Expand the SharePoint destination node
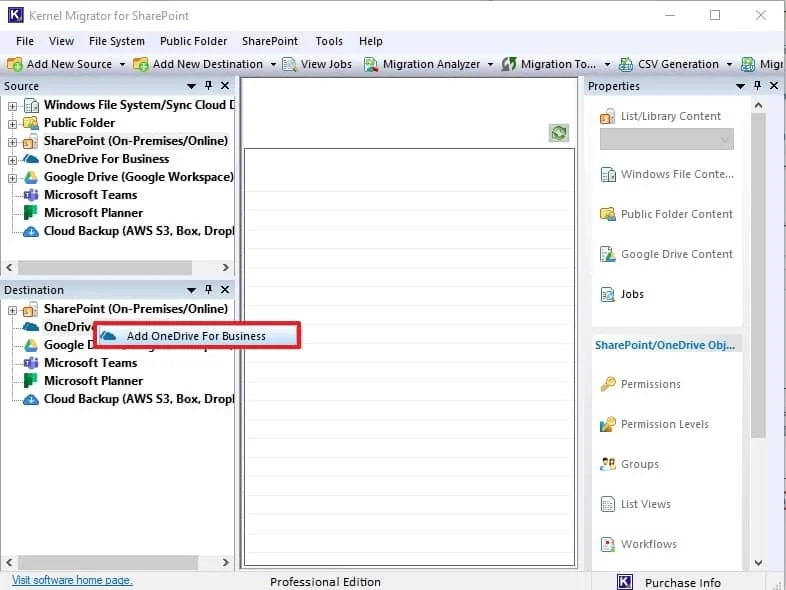Image resolution: width=786 pixels, height=590 pixels. [13, 311]
